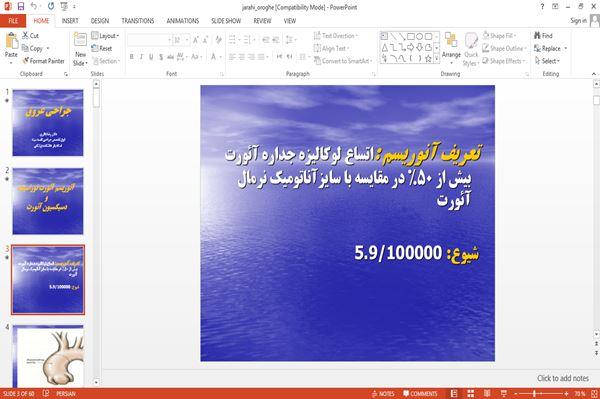Image resolution: width=600 pixels, height=399 pixels.
Task: Toggle Bold formatting
Action: point(132,57)
